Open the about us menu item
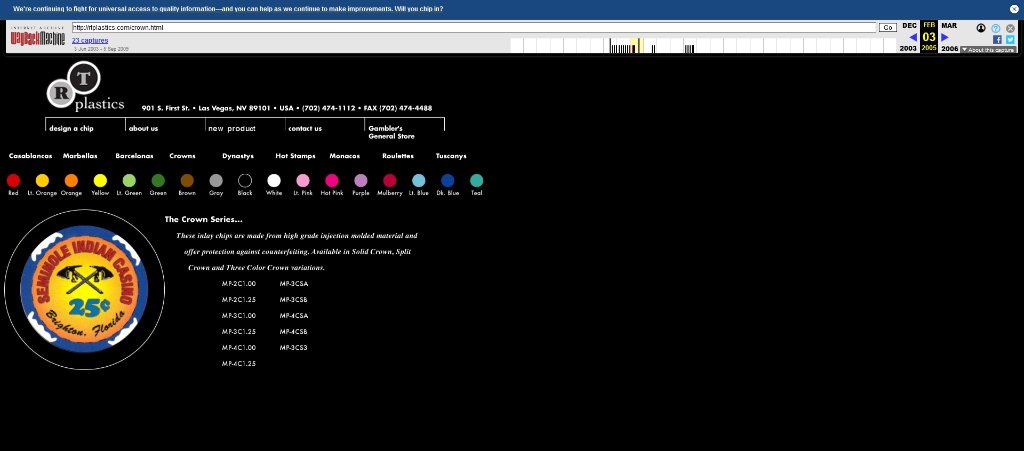 pyautogui.click(x=144, y=129)
